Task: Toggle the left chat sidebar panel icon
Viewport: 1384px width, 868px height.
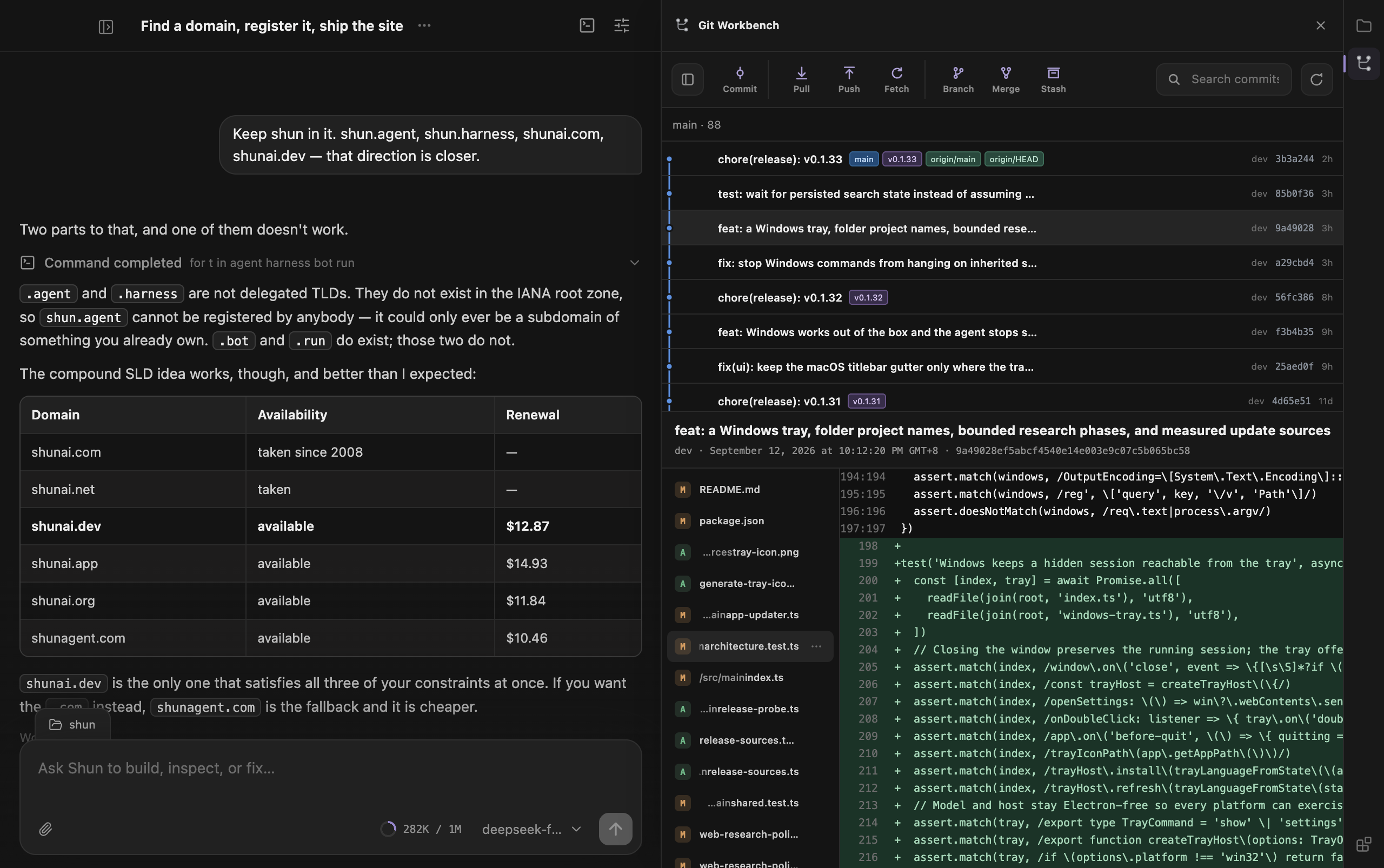Action: pyautogui.click(x=105, y=26)
